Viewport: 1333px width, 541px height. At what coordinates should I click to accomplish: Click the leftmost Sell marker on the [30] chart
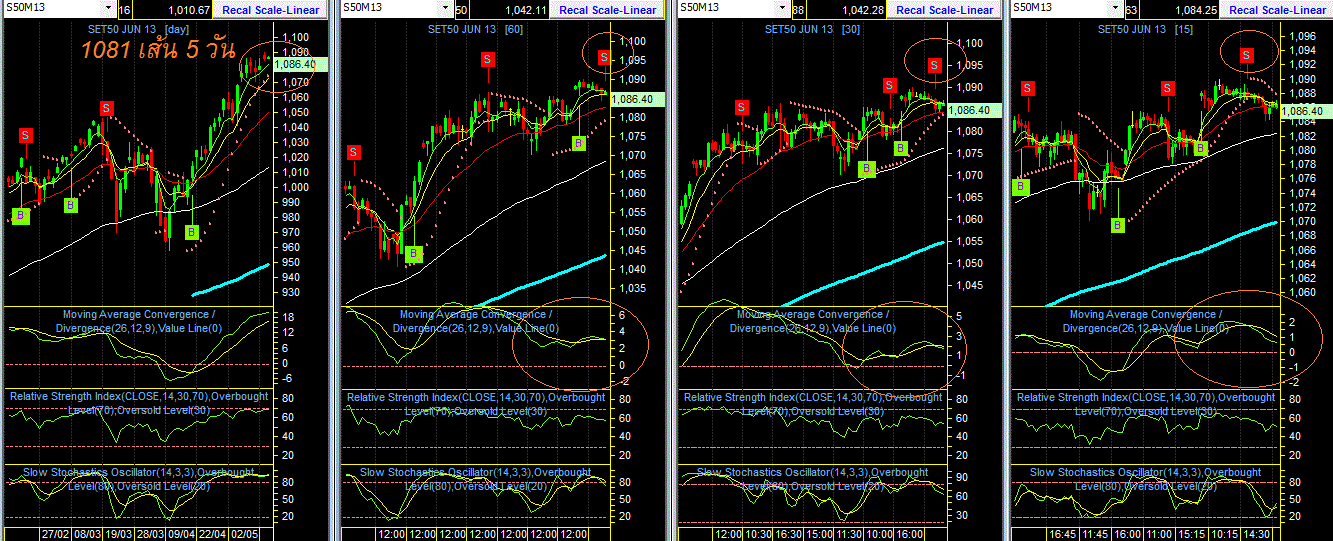[741, 107]
